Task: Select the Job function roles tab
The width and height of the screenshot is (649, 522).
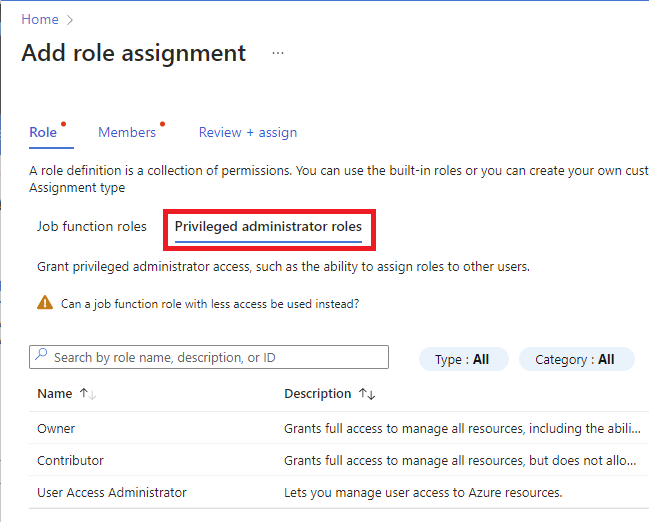Action: click(x=92, y=227)
